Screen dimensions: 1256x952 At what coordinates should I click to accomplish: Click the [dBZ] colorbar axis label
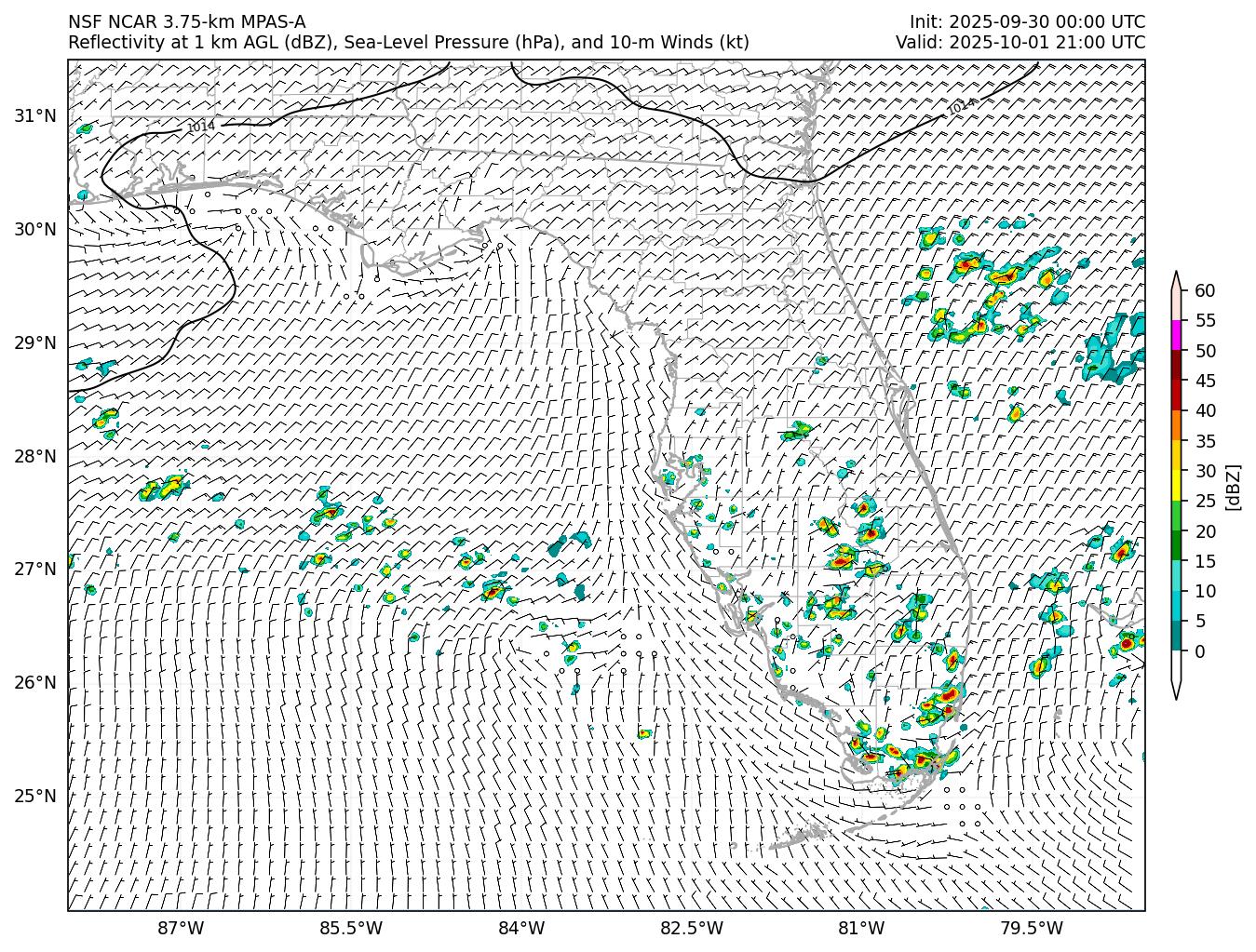(1234, 486)
